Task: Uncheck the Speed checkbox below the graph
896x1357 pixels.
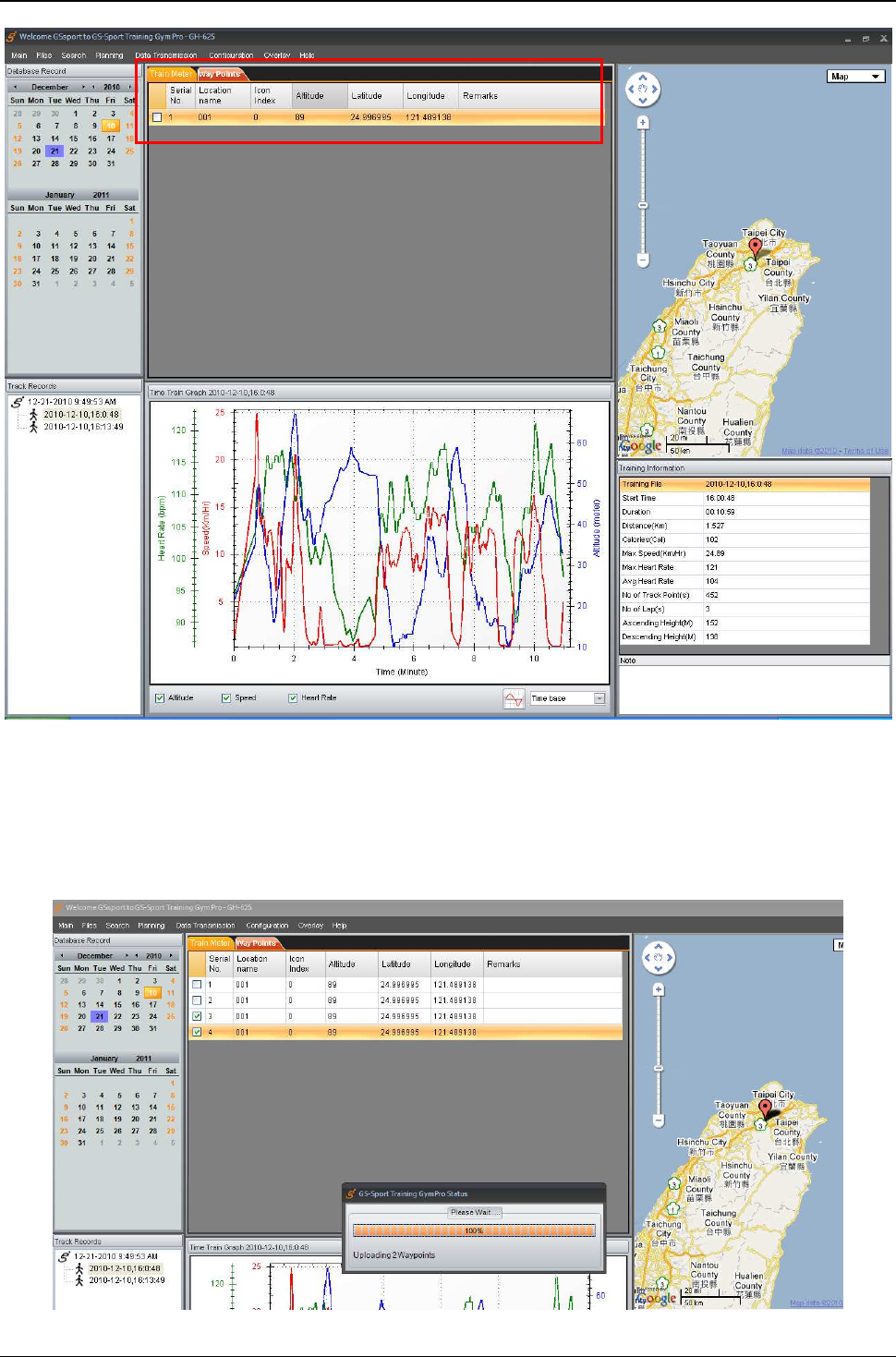Action: tap(226, 698)
